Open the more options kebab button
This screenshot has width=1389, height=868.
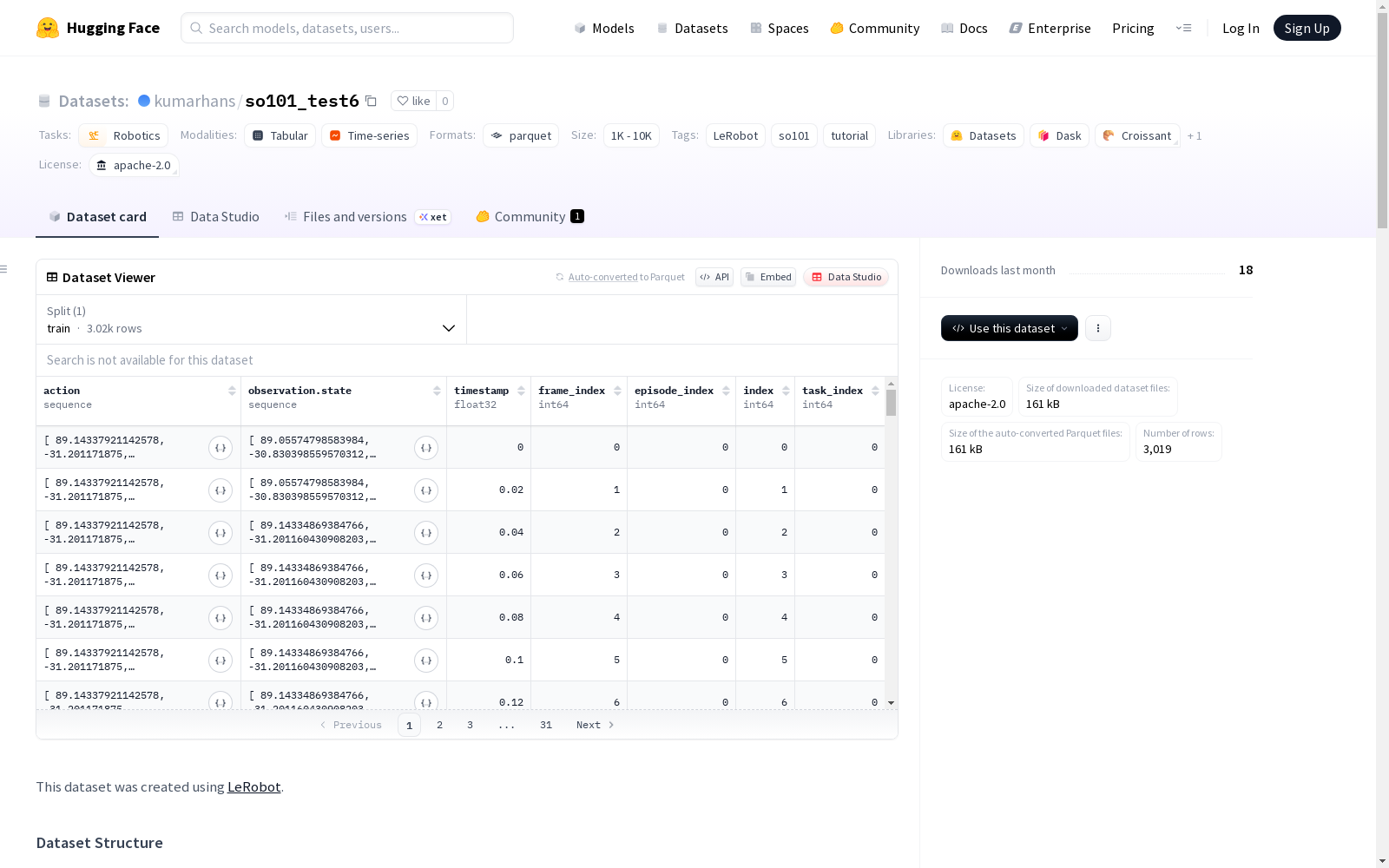(1098, 328)
